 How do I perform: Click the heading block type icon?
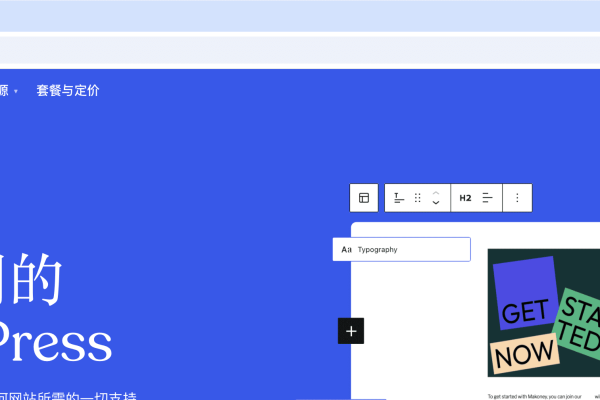[399, 198]
